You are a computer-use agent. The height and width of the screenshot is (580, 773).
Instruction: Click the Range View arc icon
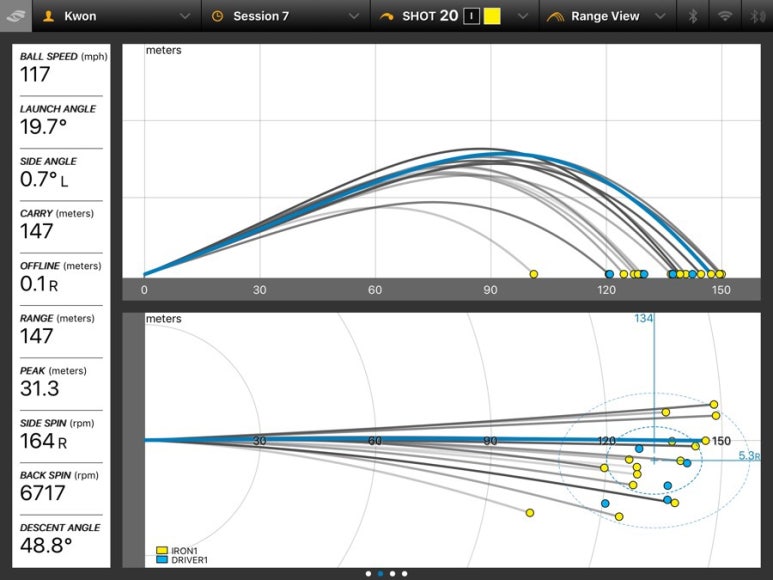click(556, 17)
